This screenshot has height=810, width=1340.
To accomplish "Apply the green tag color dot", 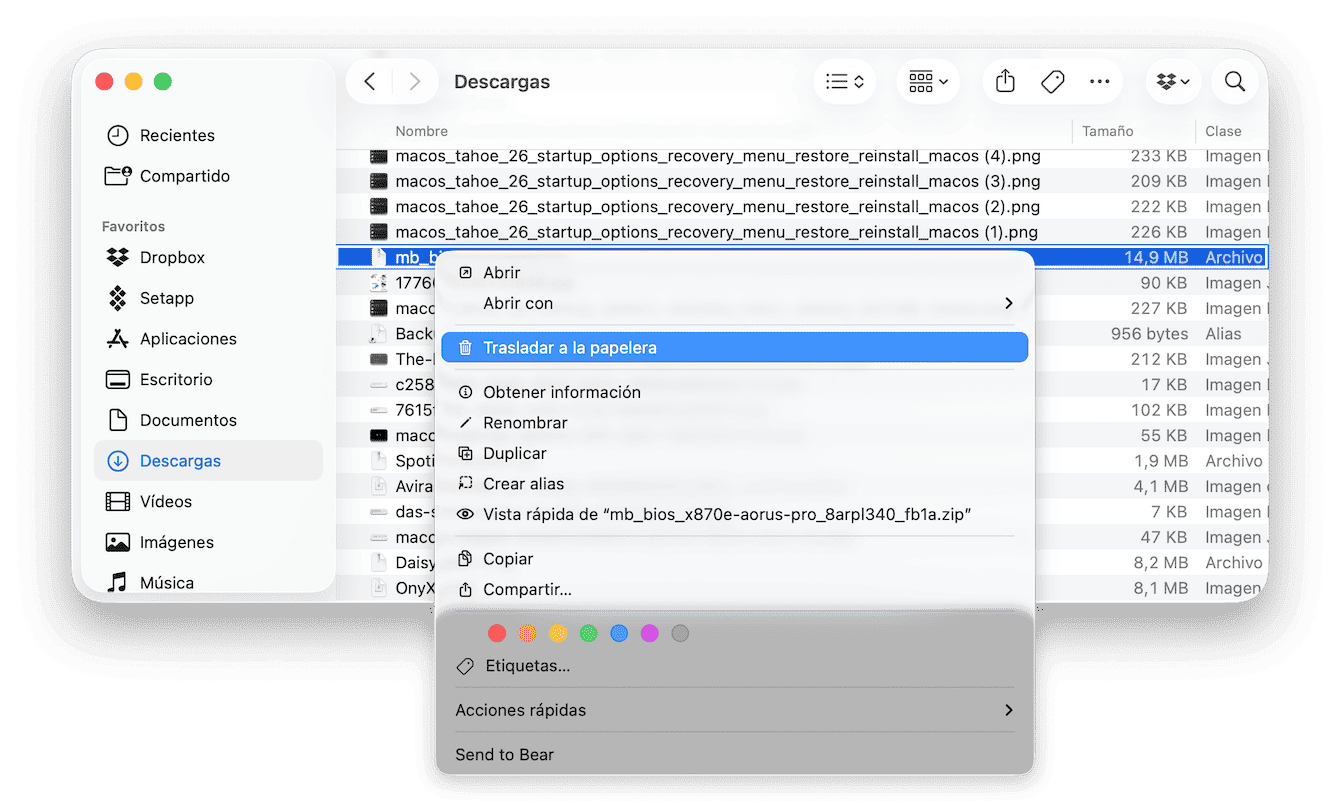I will point(589,633).
